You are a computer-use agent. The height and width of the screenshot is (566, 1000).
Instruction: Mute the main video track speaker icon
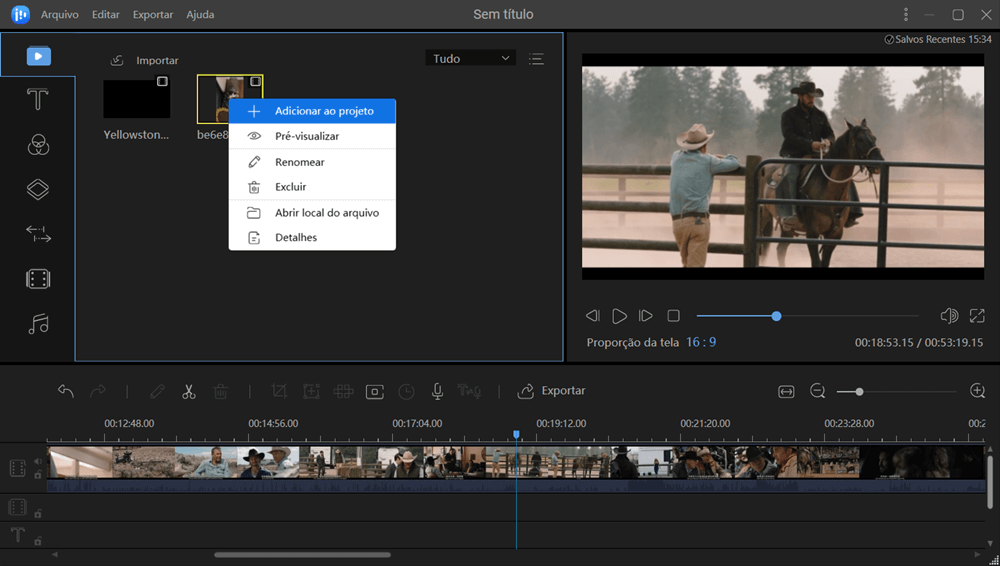38,461
